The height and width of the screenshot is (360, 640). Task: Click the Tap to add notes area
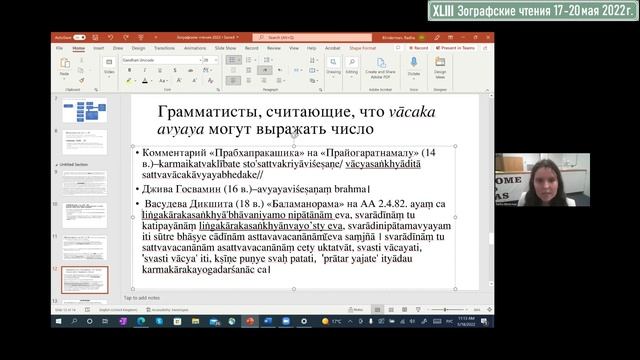pyautogui.click(x=142, y=298)
